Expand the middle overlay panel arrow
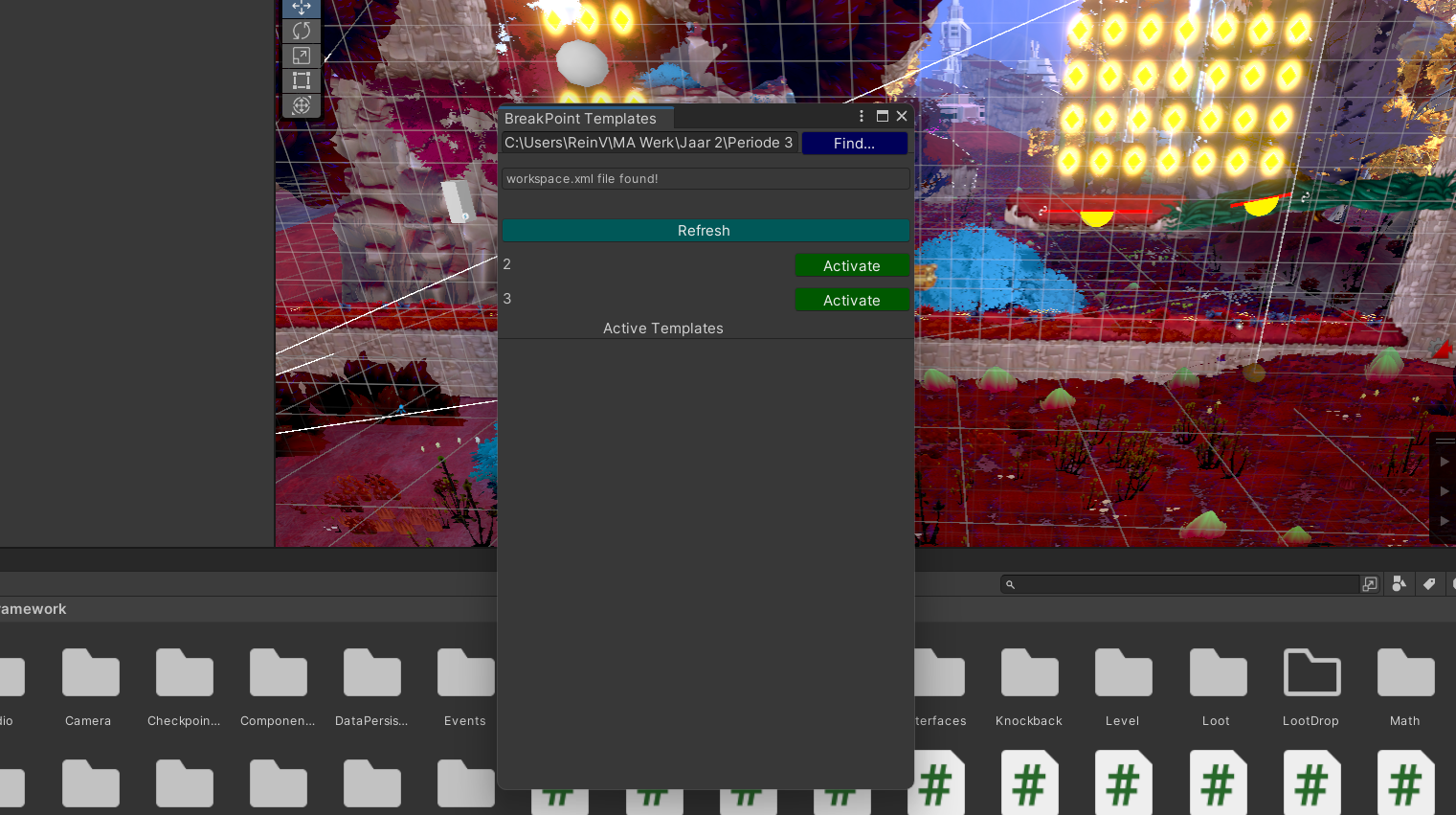1456x815 pixels. 1445,491
